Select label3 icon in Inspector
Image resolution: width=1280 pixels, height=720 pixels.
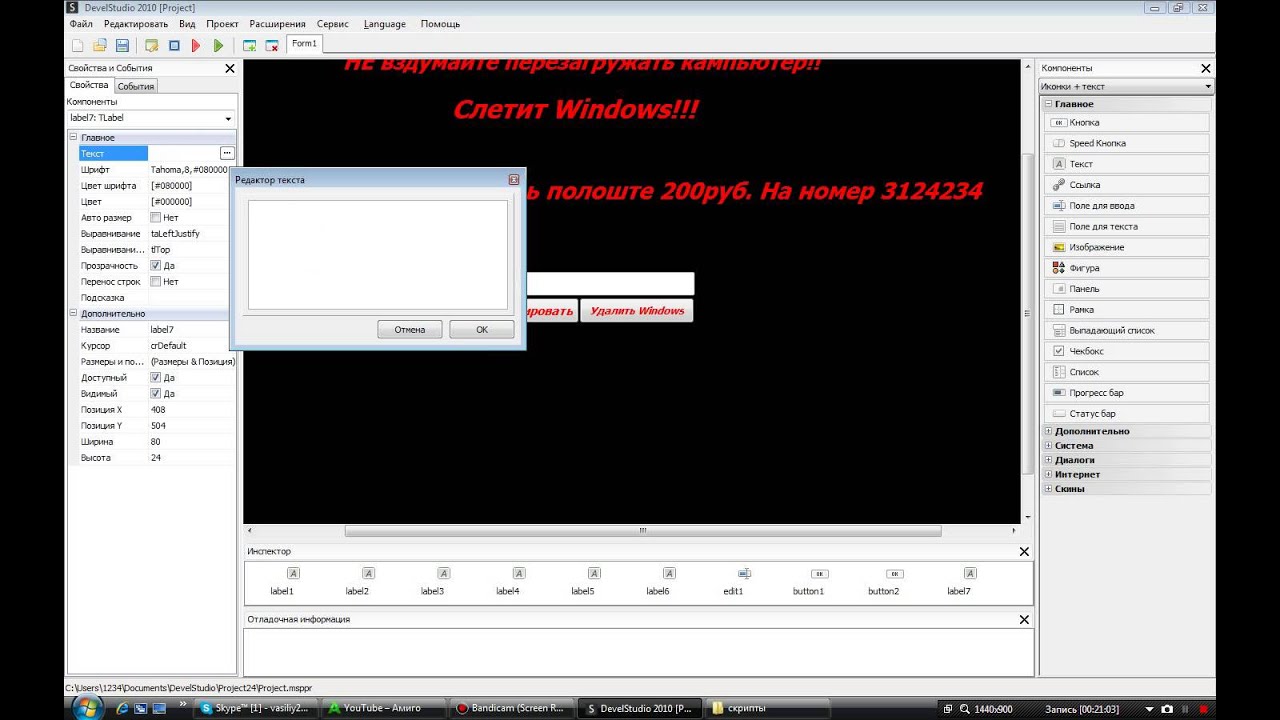point(444,573)
